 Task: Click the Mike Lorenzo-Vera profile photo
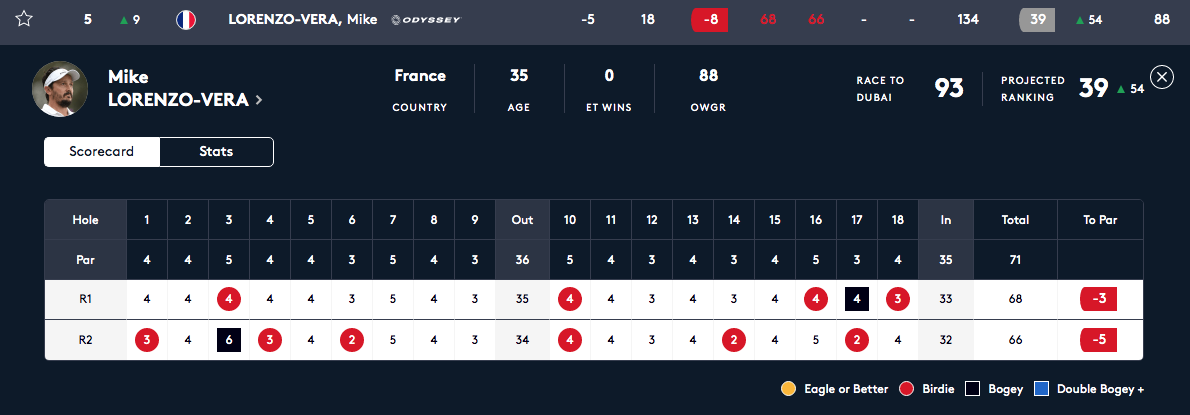click(60, 89)
